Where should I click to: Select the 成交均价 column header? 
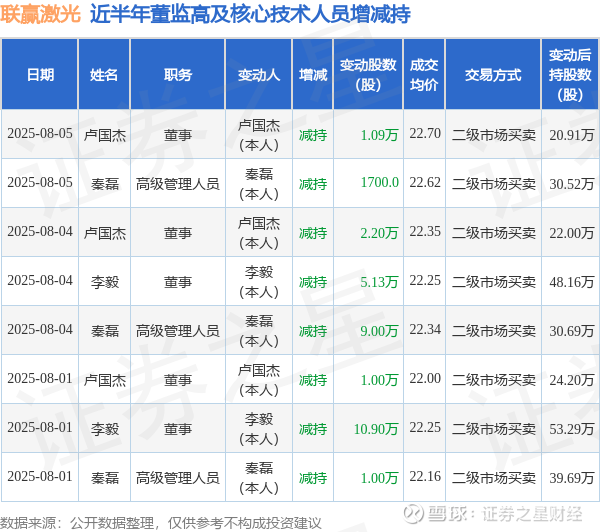(x=424, y=75)
